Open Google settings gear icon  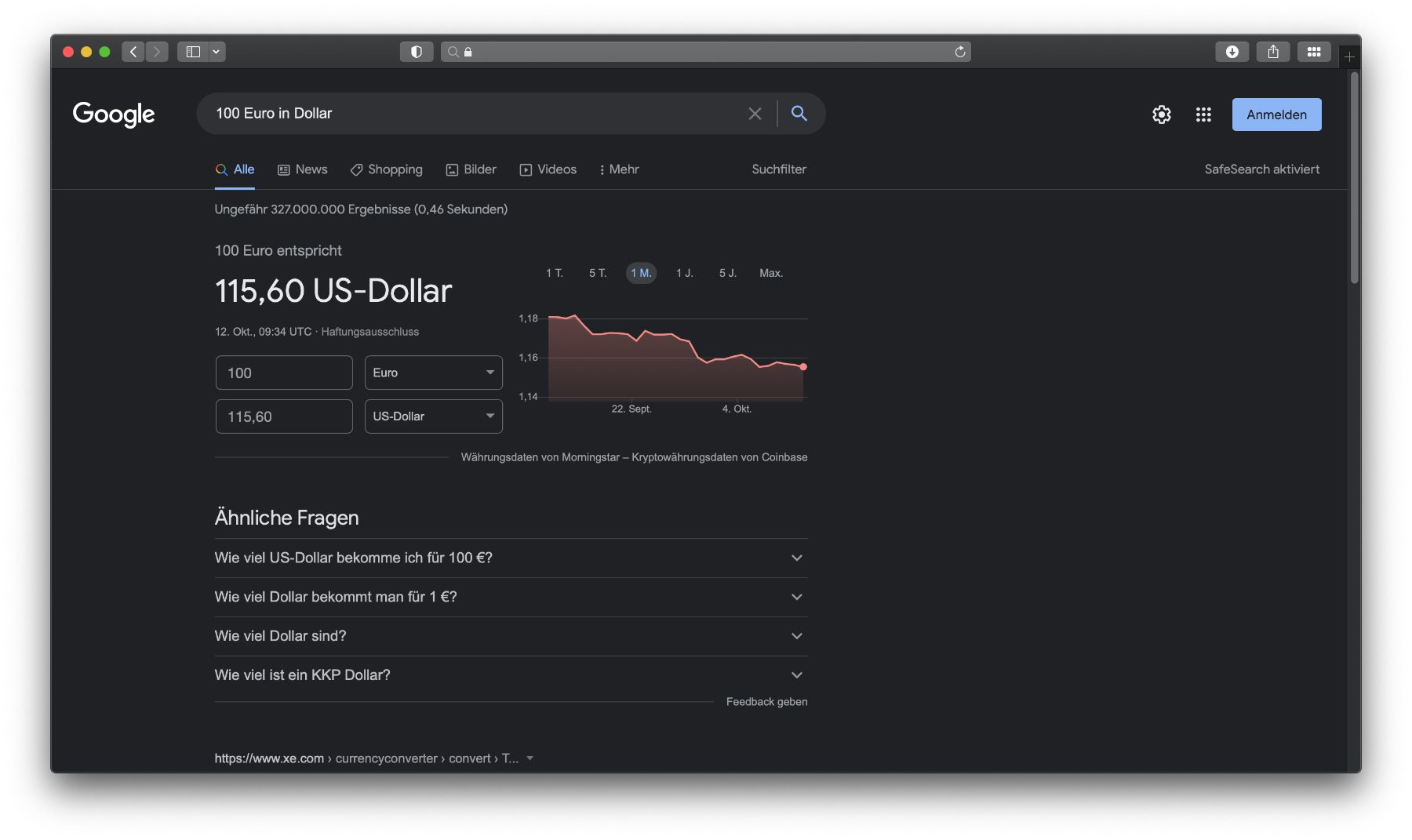pyautogui.click(x=1161, y=115)
